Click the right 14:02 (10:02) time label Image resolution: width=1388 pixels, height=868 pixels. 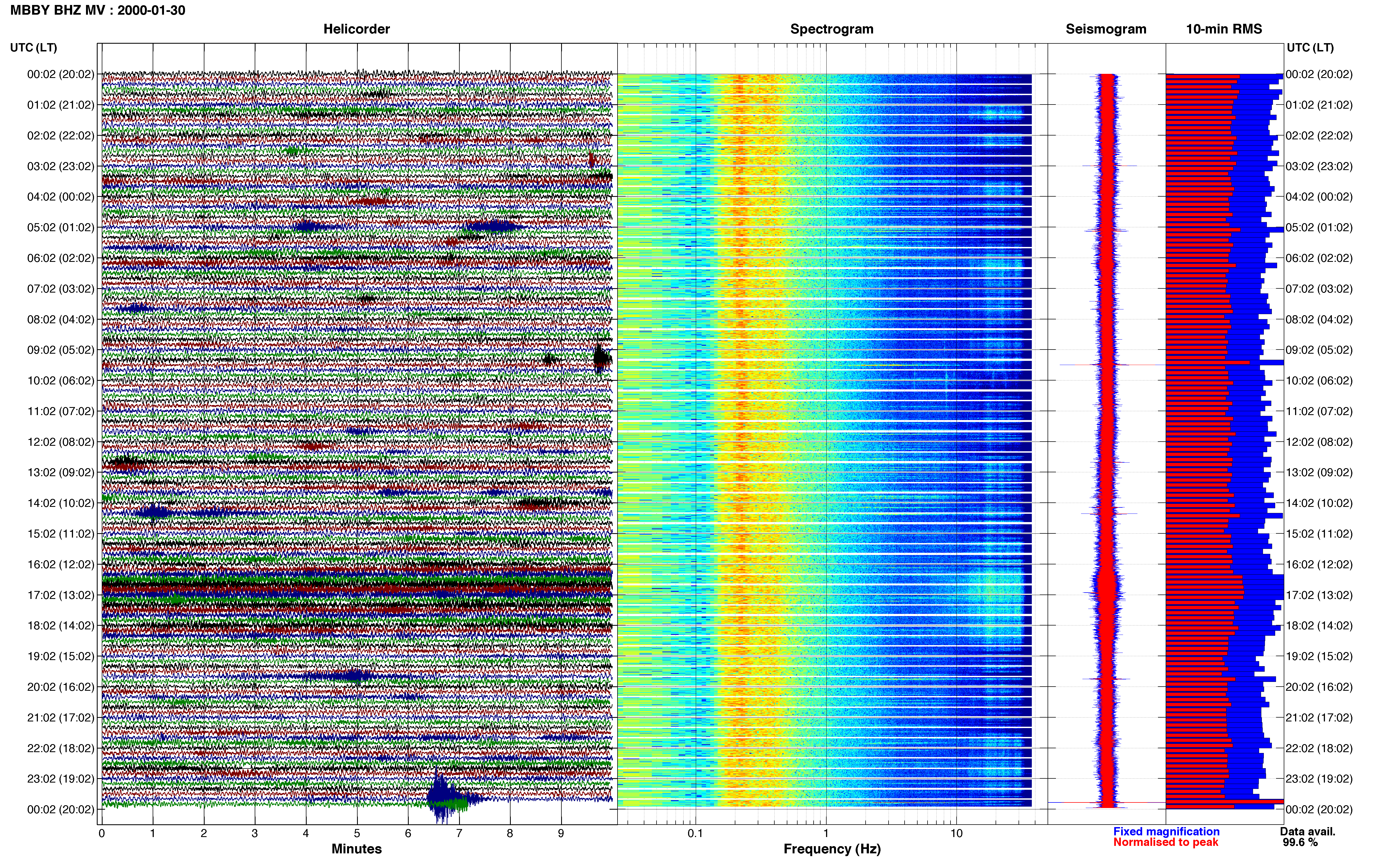[x=1319, y=503]
